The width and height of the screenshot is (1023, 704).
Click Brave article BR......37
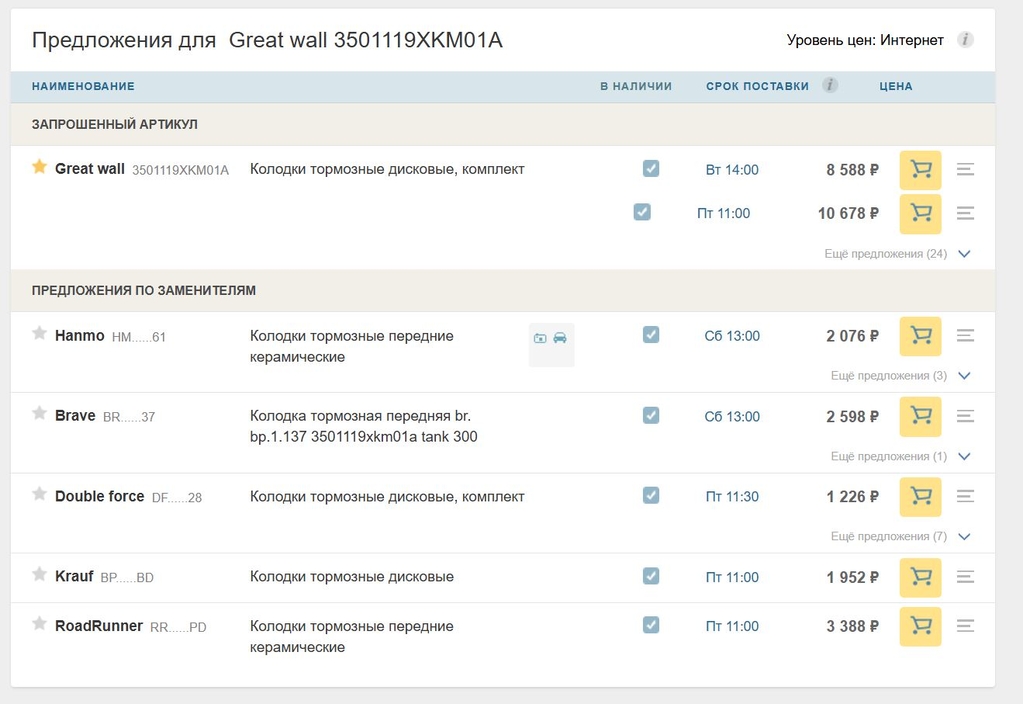point(129,417)
